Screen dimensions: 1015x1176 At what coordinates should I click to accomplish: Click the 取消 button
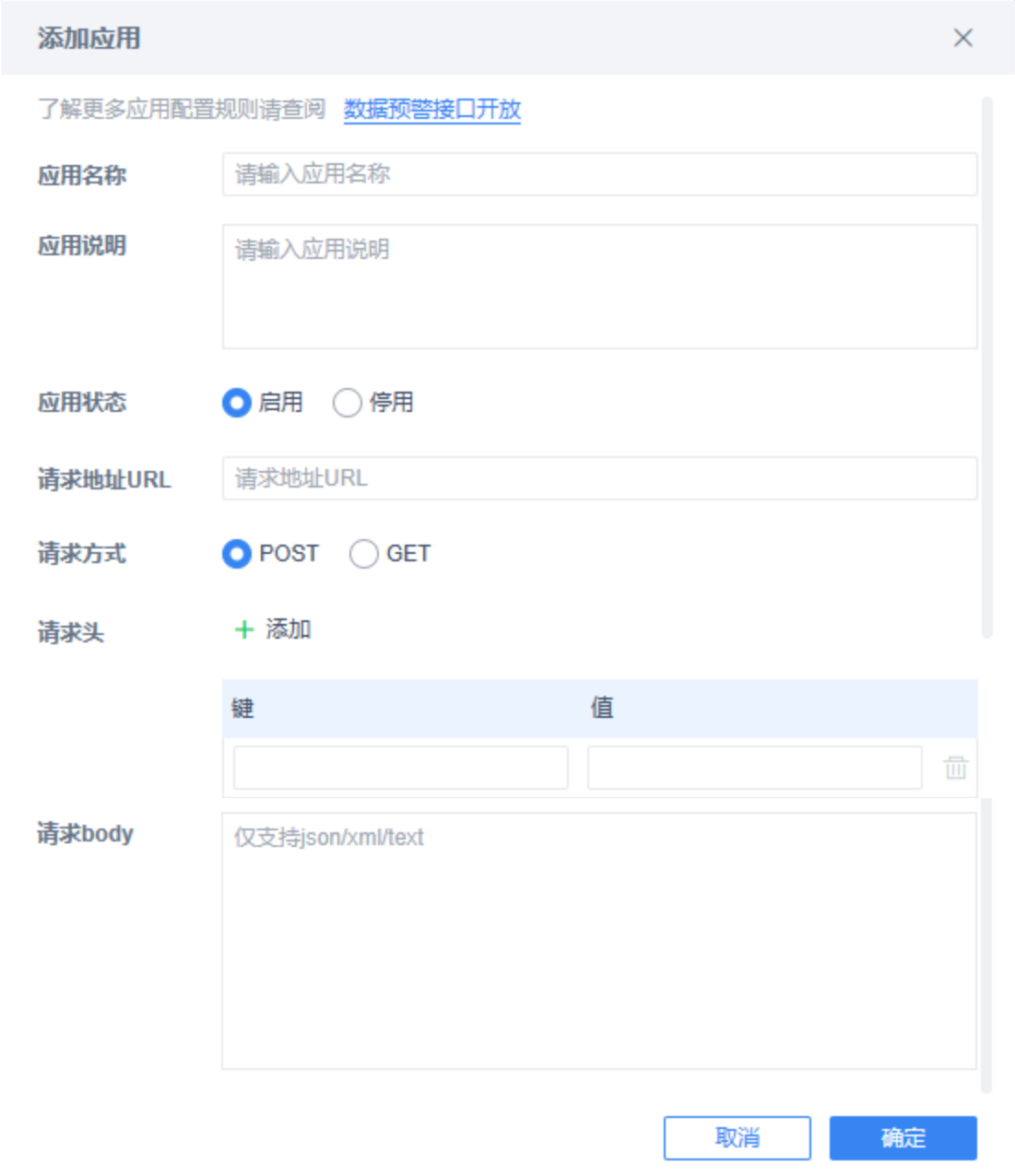tap(738, 1138)
